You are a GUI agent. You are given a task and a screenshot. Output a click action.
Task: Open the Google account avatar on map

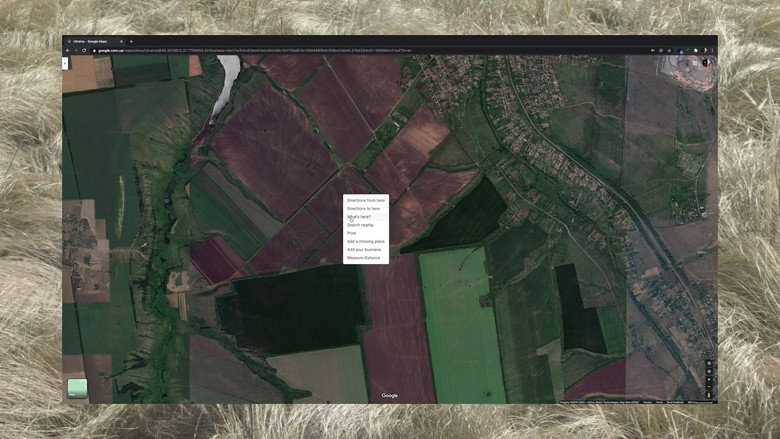(x=706, y=63)
